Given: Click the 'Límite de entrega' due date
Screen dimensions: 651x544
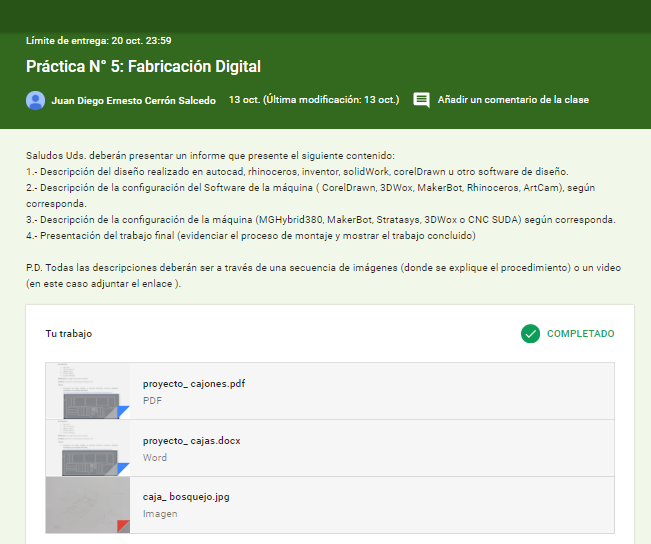Looking at the screenshot, I should coord(98,41).
